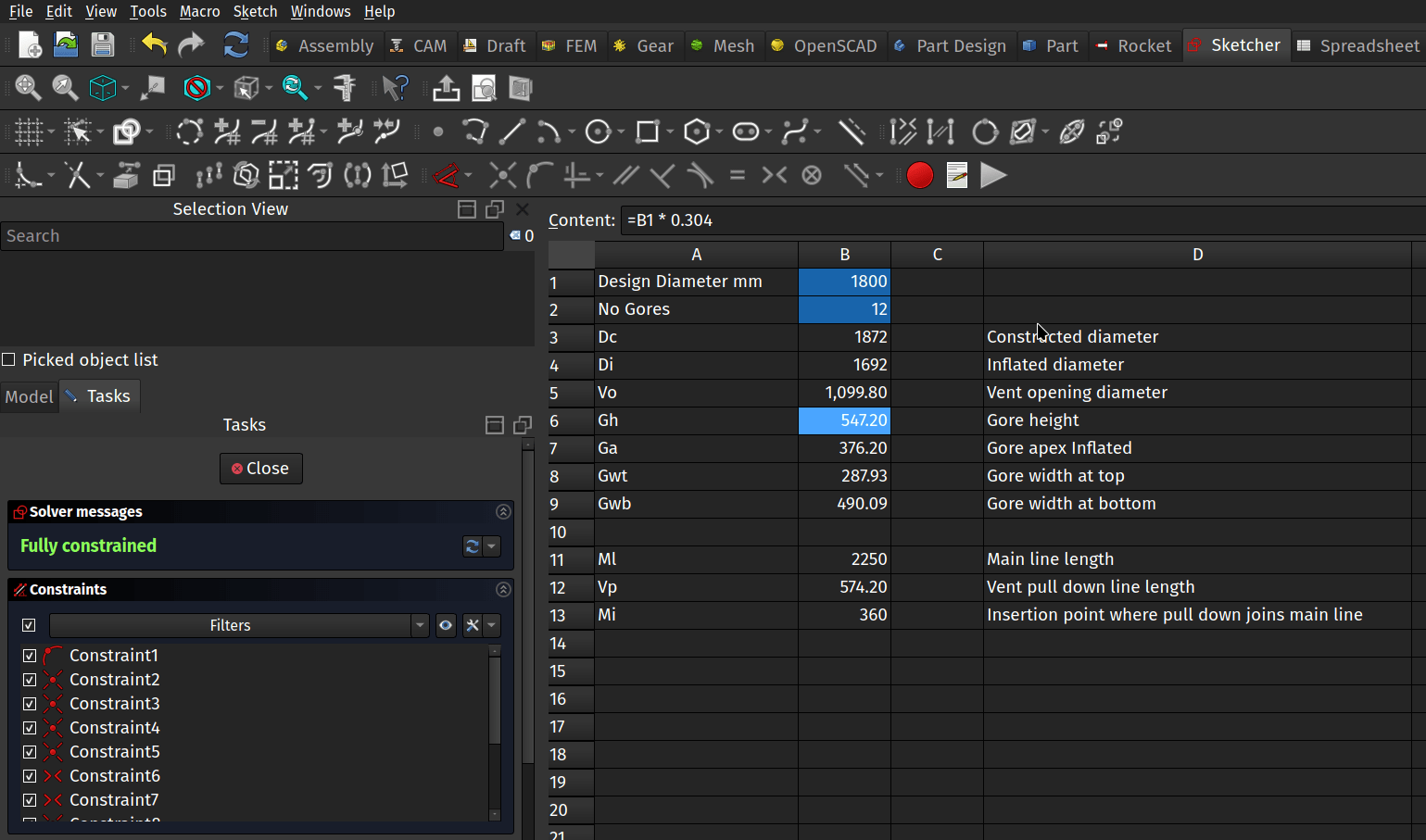The image size is (1426, 840).
Task: Enable the Picked object list checkbox
Action: pyautogui.click(x=9, y=359)
